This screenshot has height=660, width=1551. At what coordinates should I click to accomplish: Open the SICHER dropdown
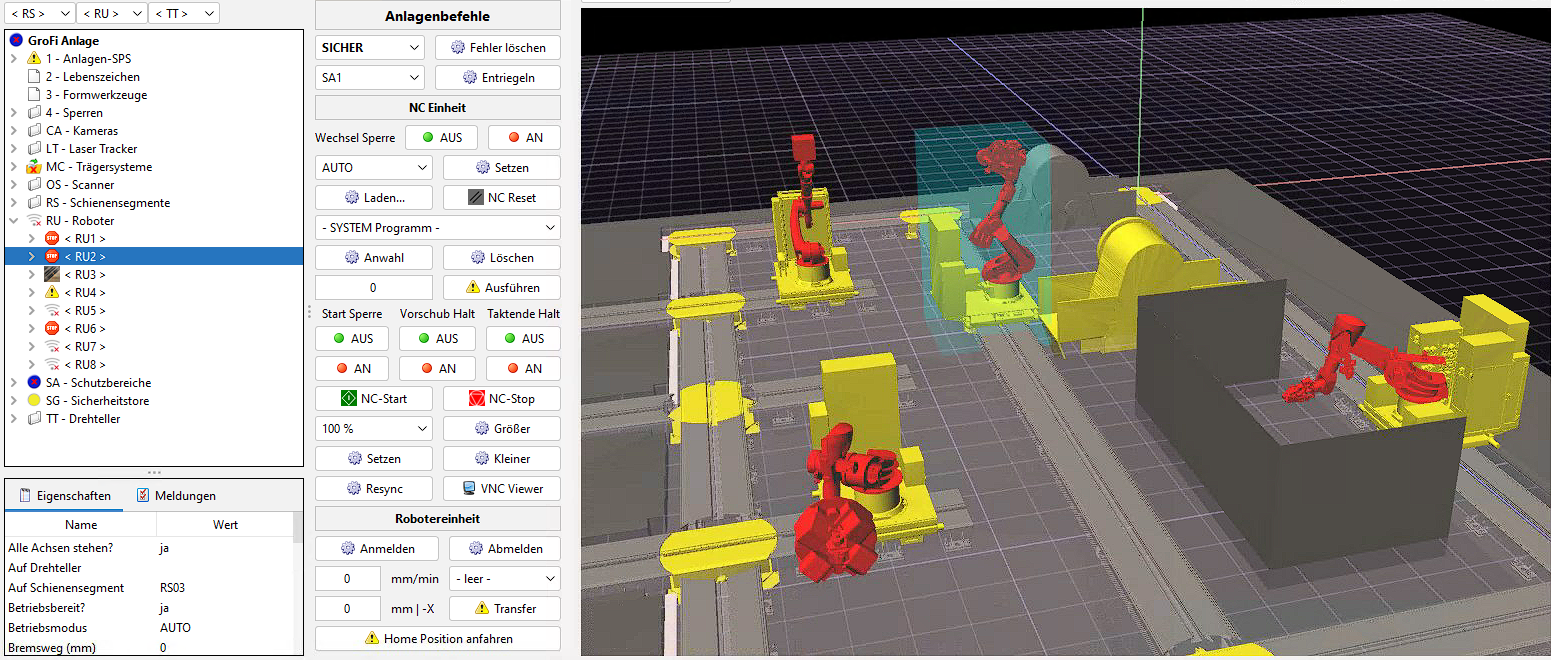[x=370, y=48]
